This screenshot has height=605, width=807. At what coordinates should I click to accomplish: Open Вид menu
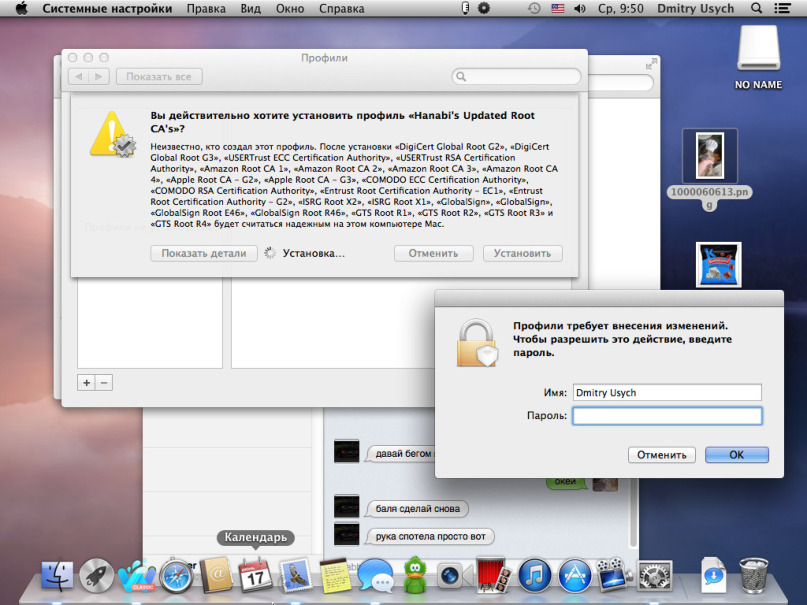tap(251, 9)
